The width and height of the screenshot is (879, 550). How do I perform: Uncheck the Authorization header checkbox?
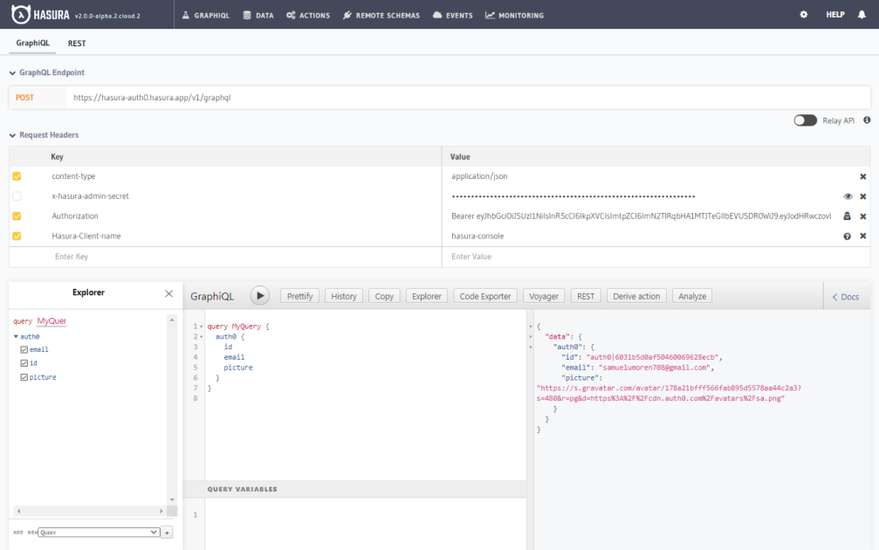17,216
